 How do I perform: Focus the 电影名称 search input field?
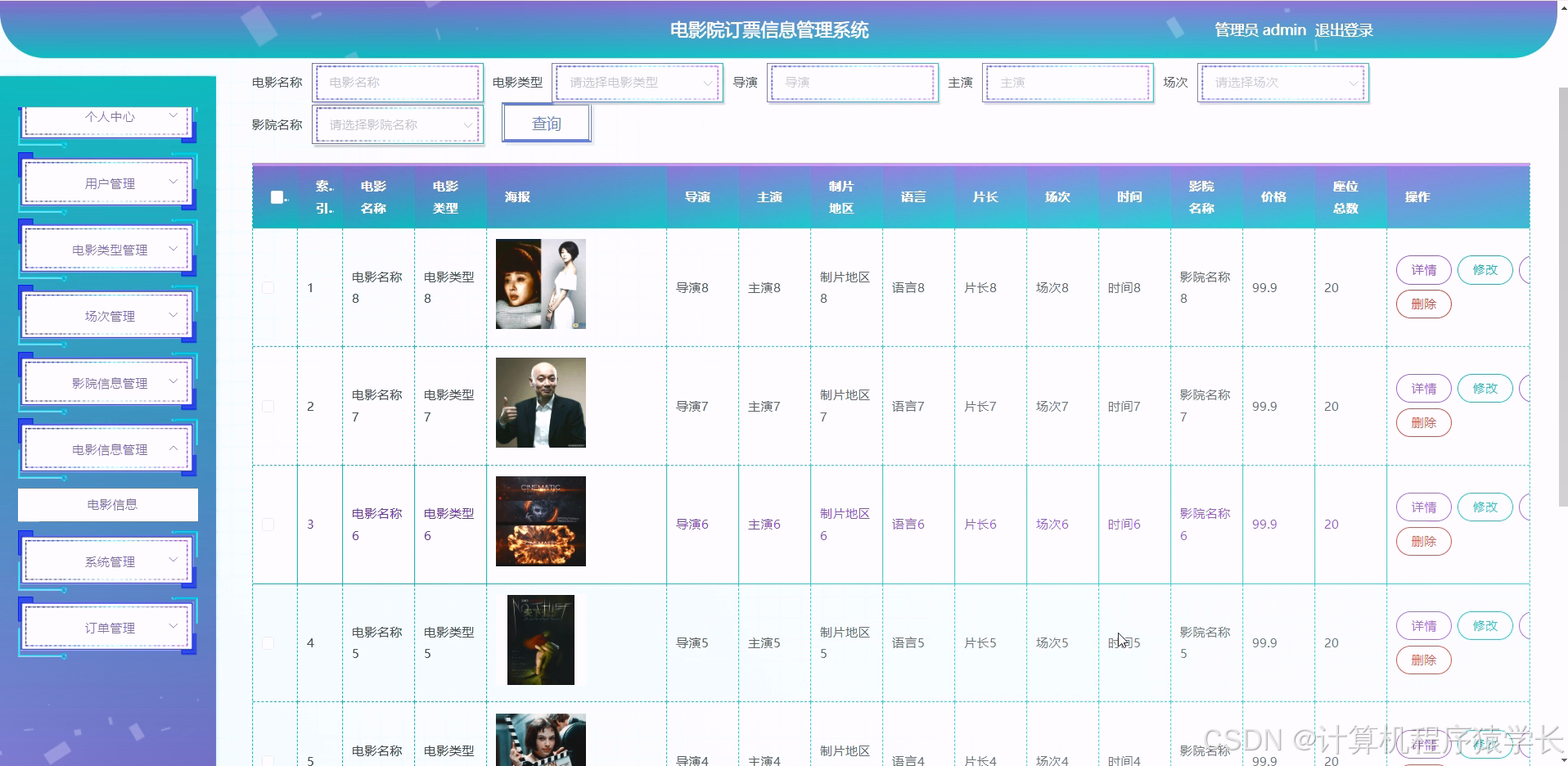coord(398,83)
